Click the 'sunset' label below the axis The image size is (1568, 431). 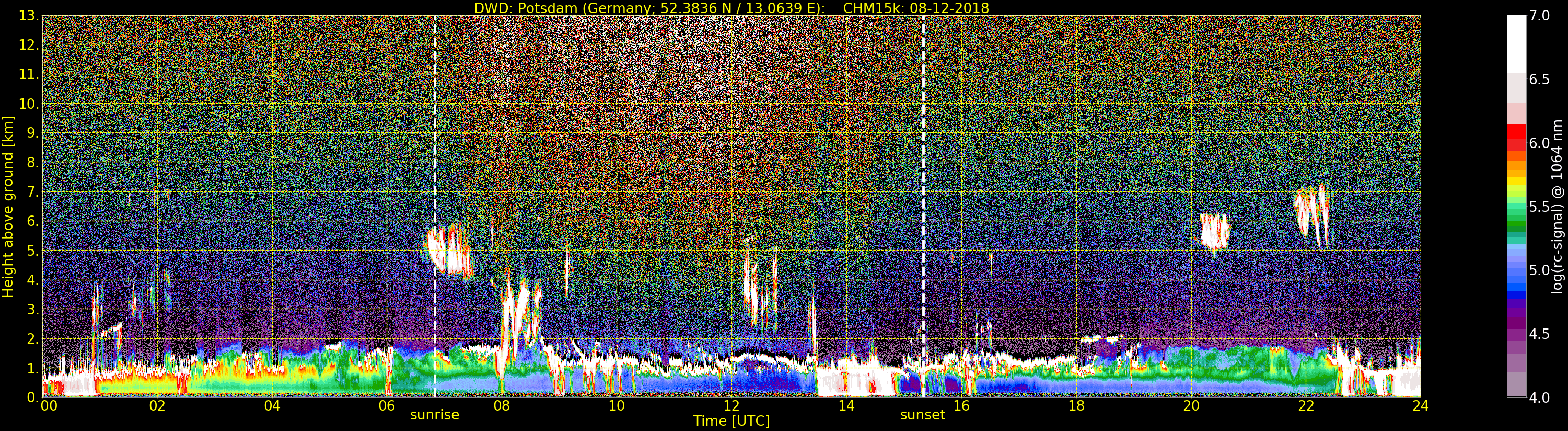click(x=923, y=415)
